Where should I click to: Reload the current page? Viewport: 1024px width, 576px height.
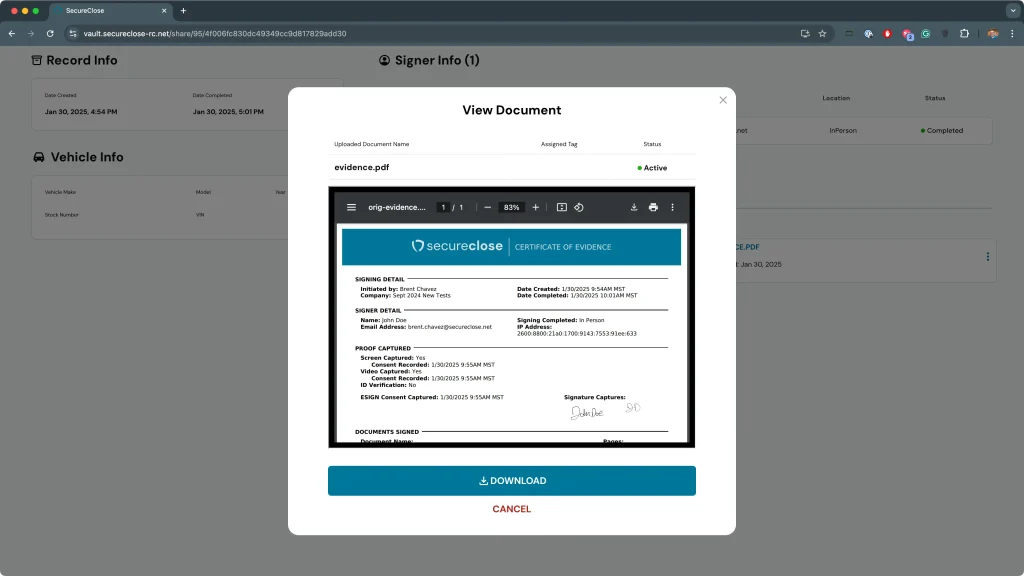point(50,33)
